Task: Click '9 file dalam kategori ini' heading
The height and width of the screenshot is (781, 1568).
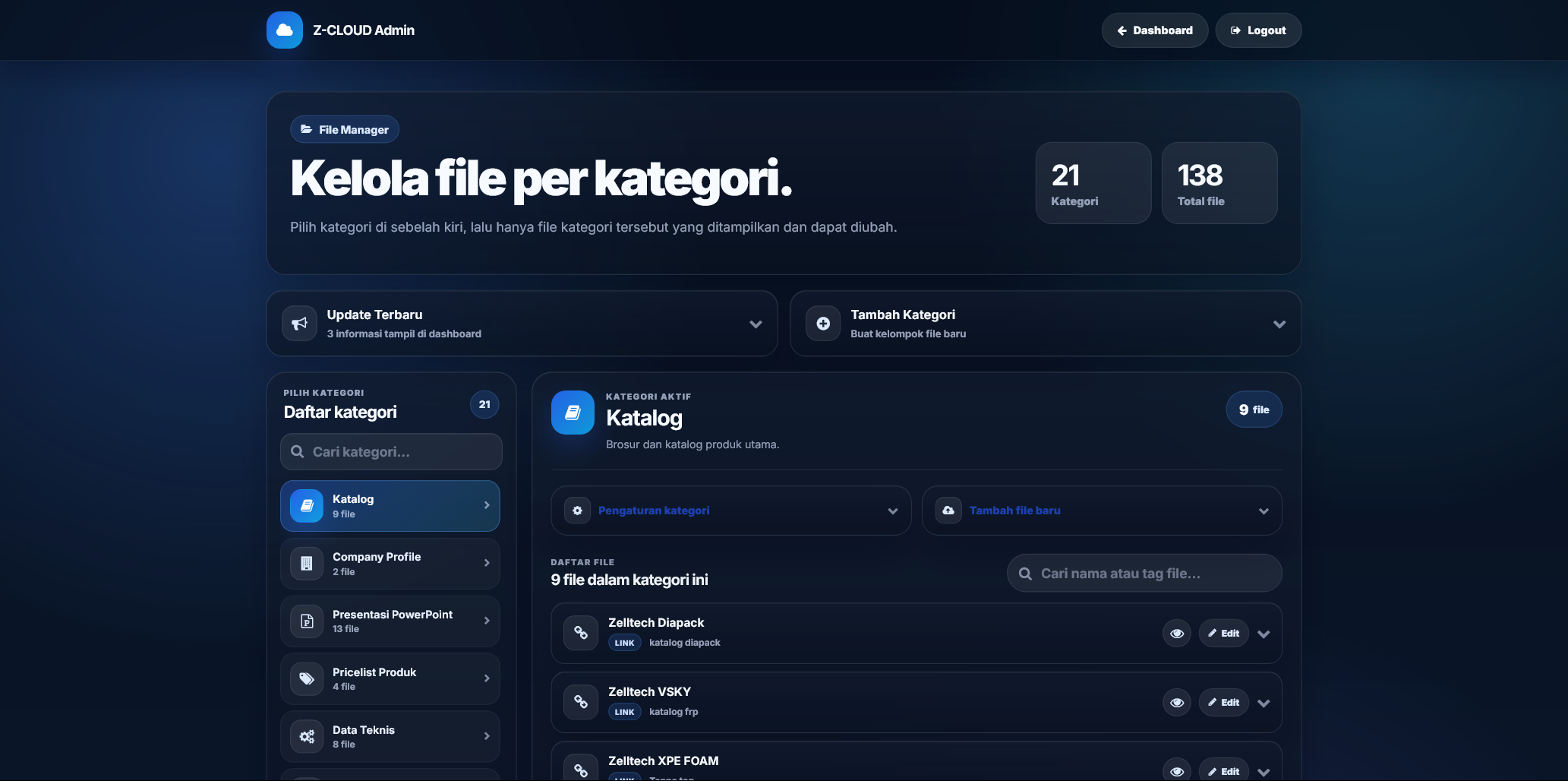Action: [629, 580]
